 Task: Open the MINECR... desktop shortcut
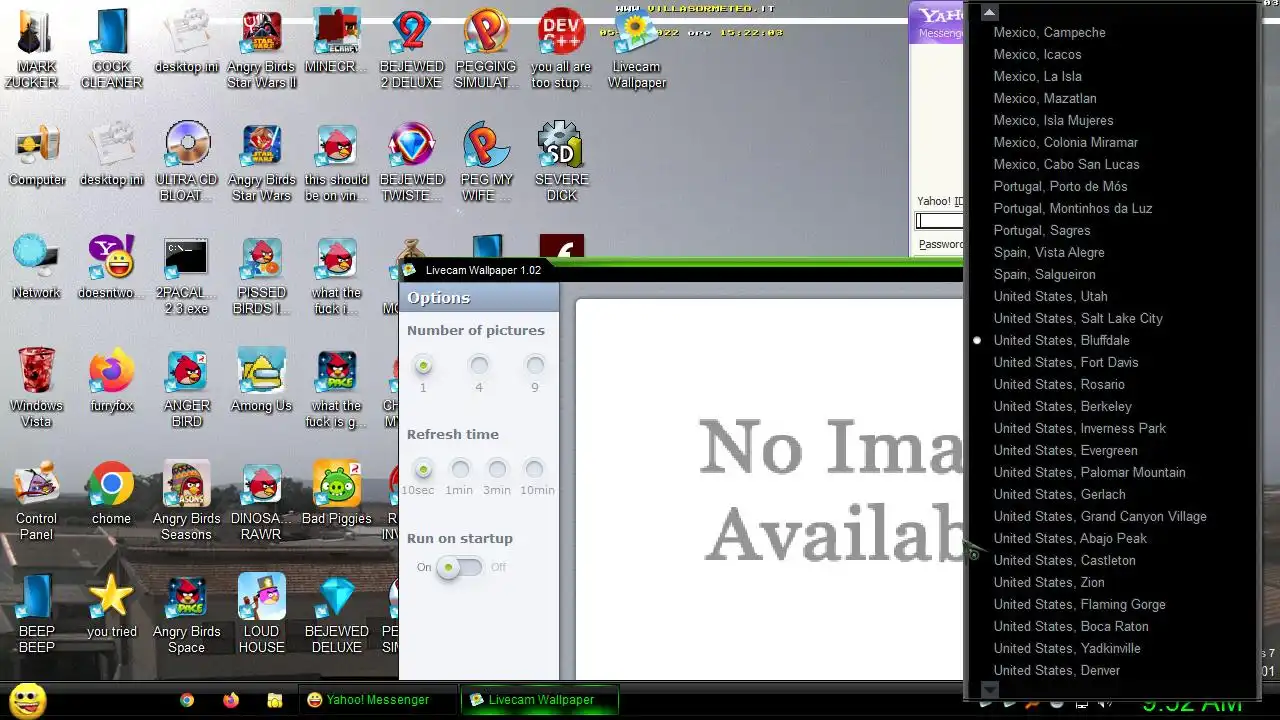(x=336, y=42)
